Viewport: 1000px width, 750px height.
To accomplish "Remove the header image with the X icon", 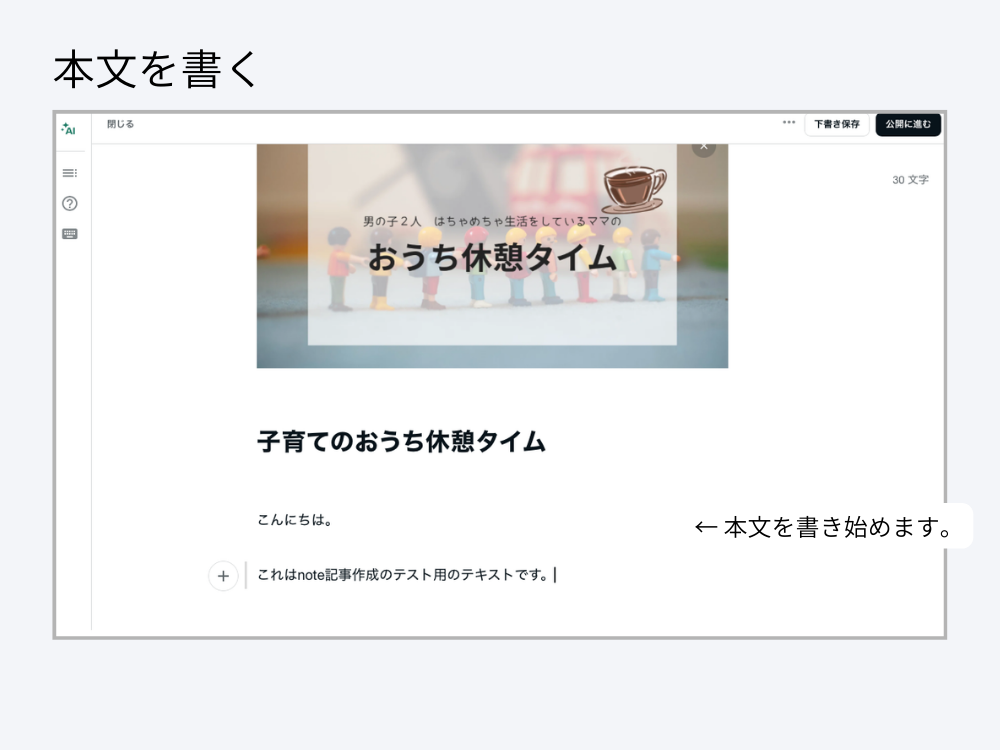I will pos(704,145).
